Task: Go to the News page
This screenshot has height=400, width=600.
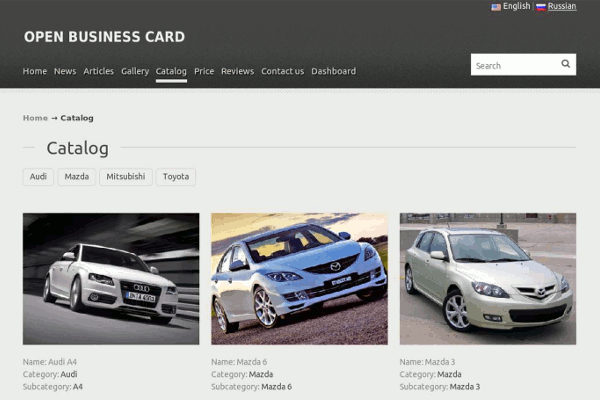Action: pyautogui.click(x=65, y=71)
